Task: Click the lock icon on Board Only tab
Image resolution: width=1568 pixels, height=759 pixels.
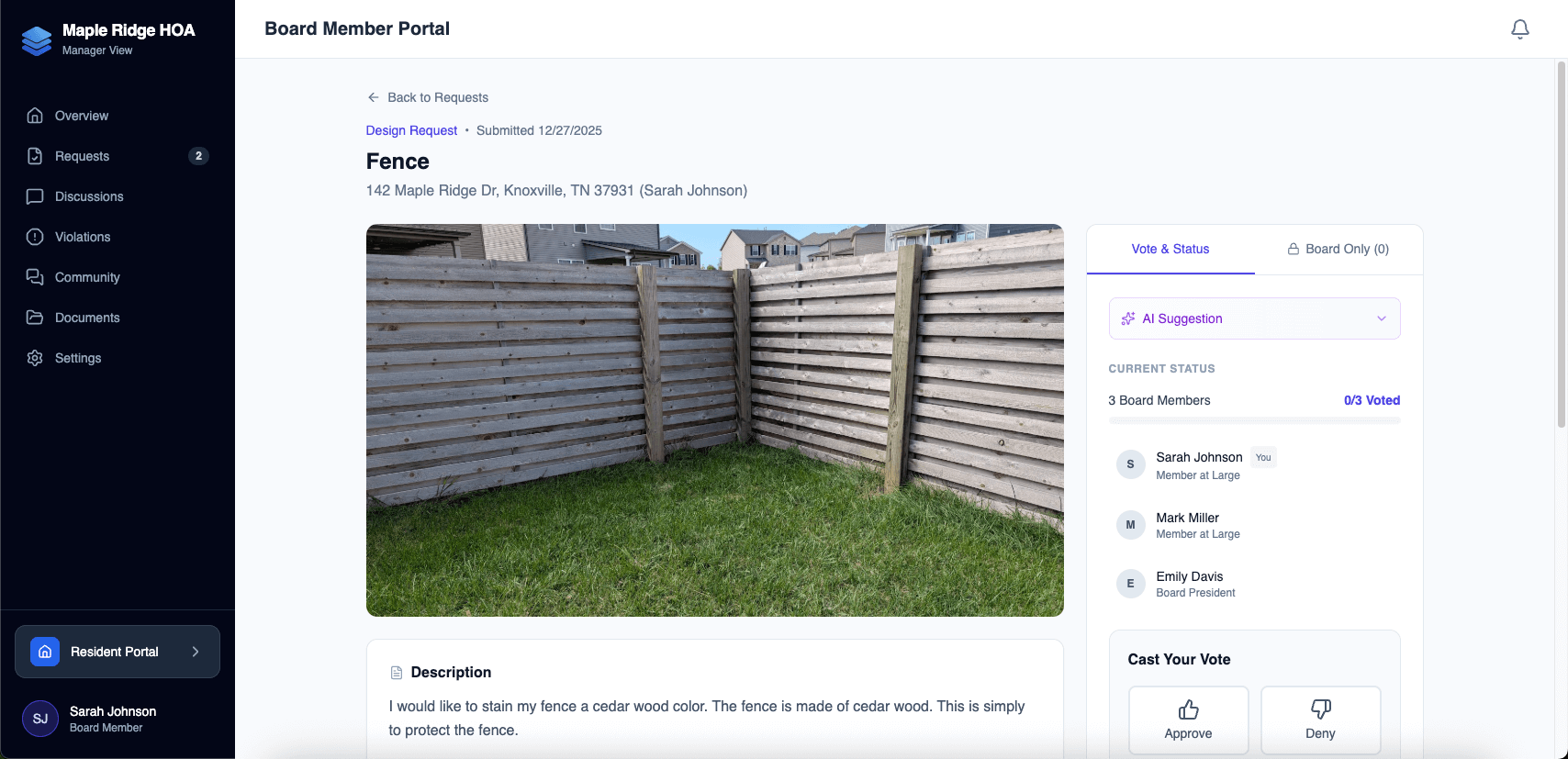Action: coord(1294,249)
